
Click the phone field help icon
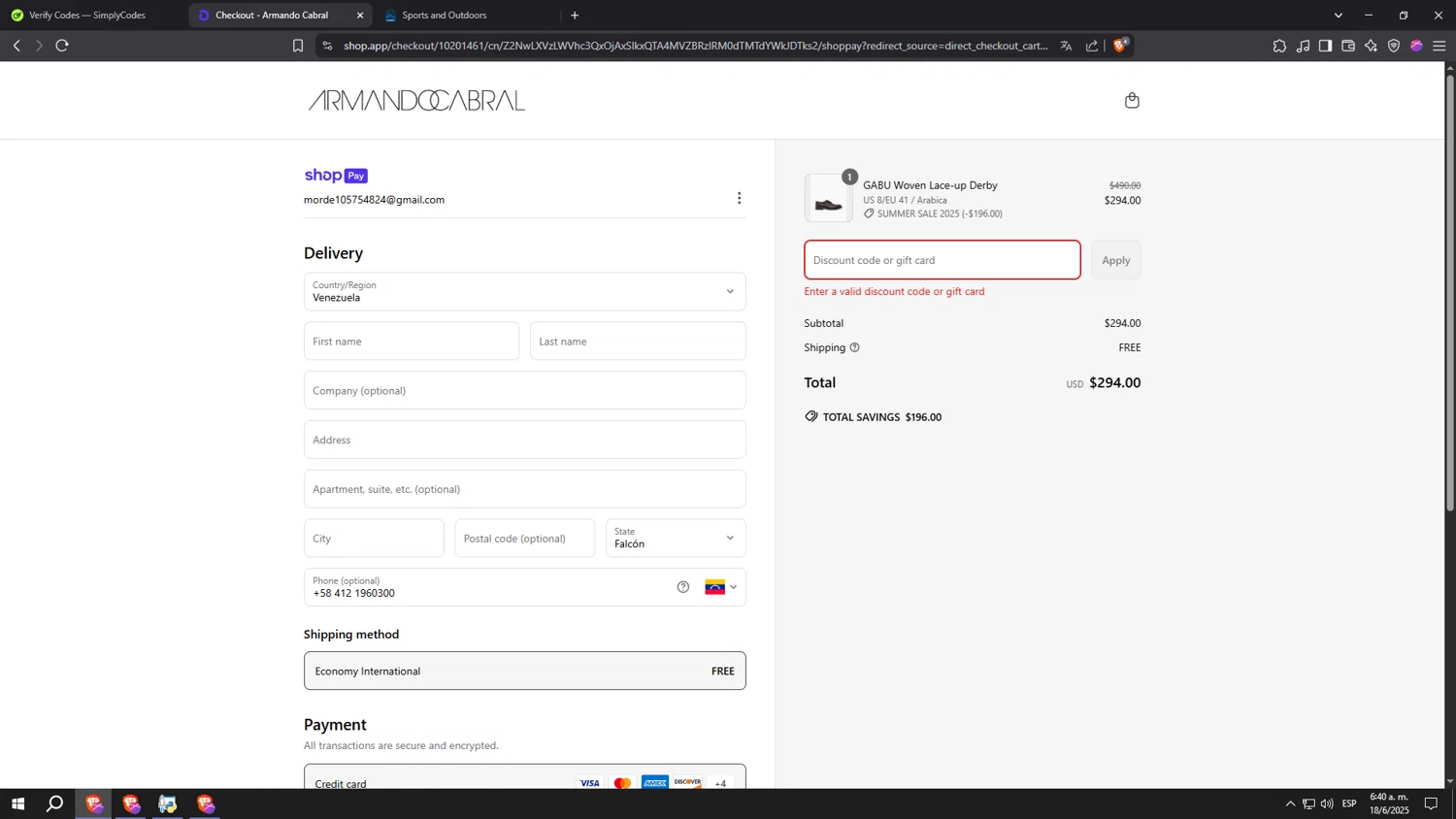click(683, 587)
